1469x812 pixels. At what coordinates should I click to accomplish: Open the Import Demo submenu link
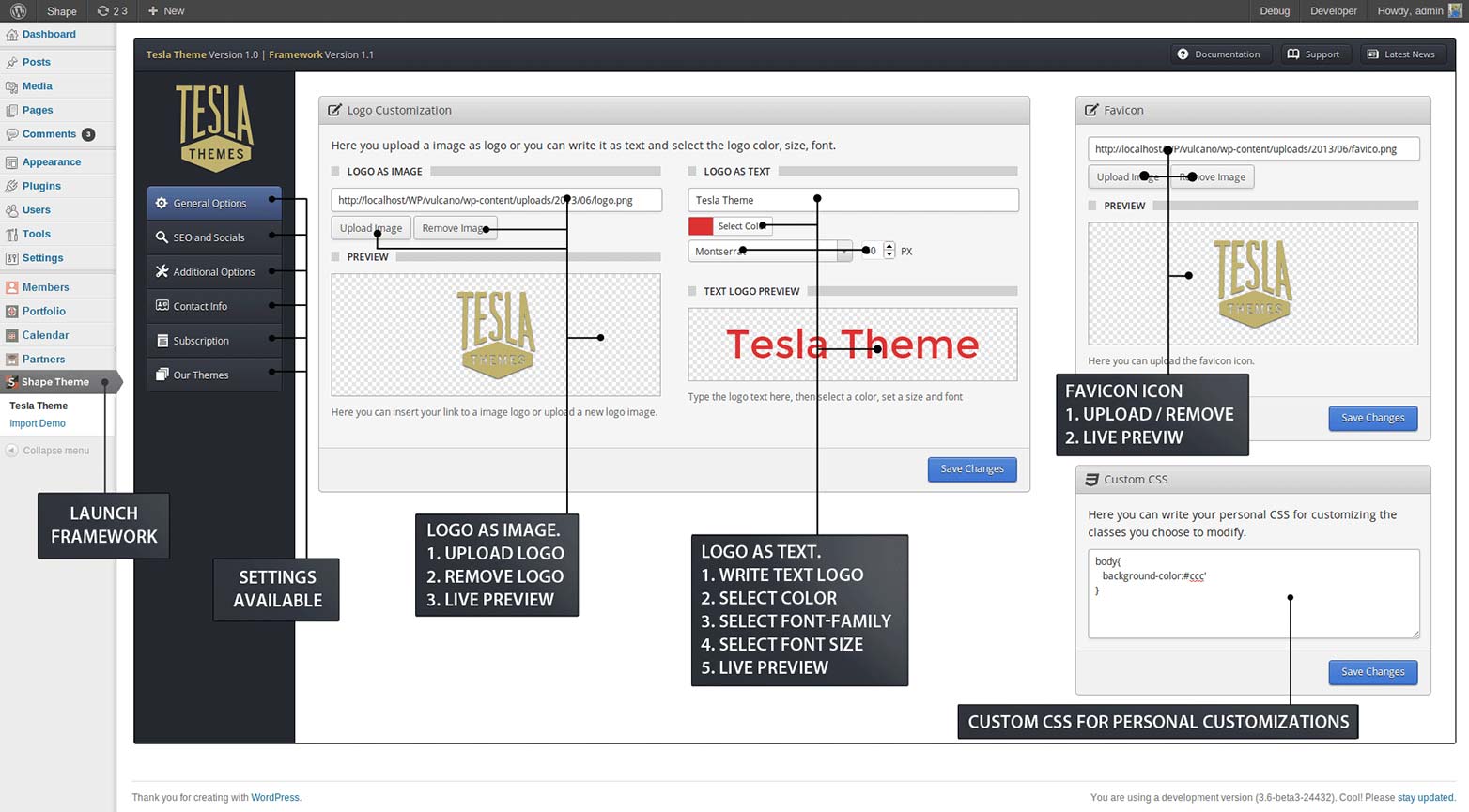click(x=38, y=423)
